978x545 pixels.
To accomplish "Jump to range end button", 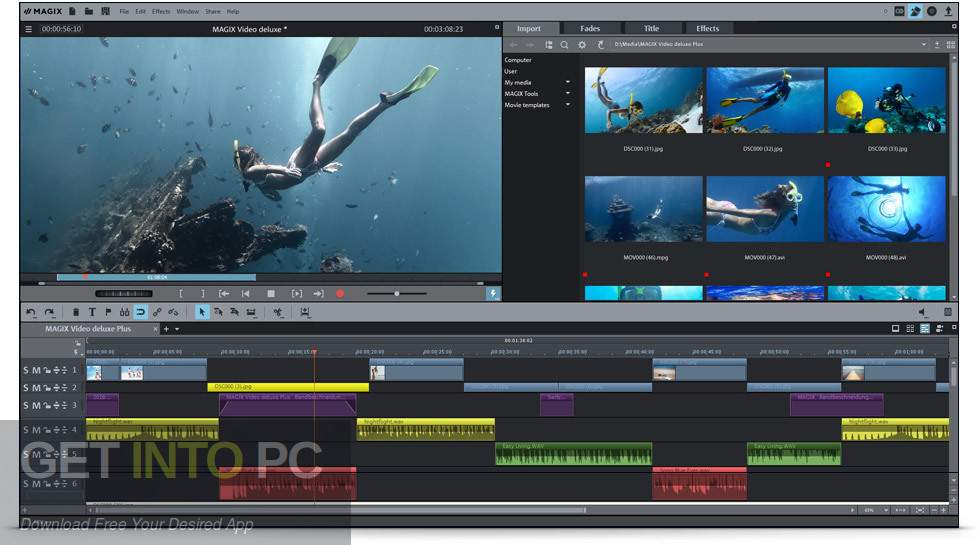I will pos(319,294).
